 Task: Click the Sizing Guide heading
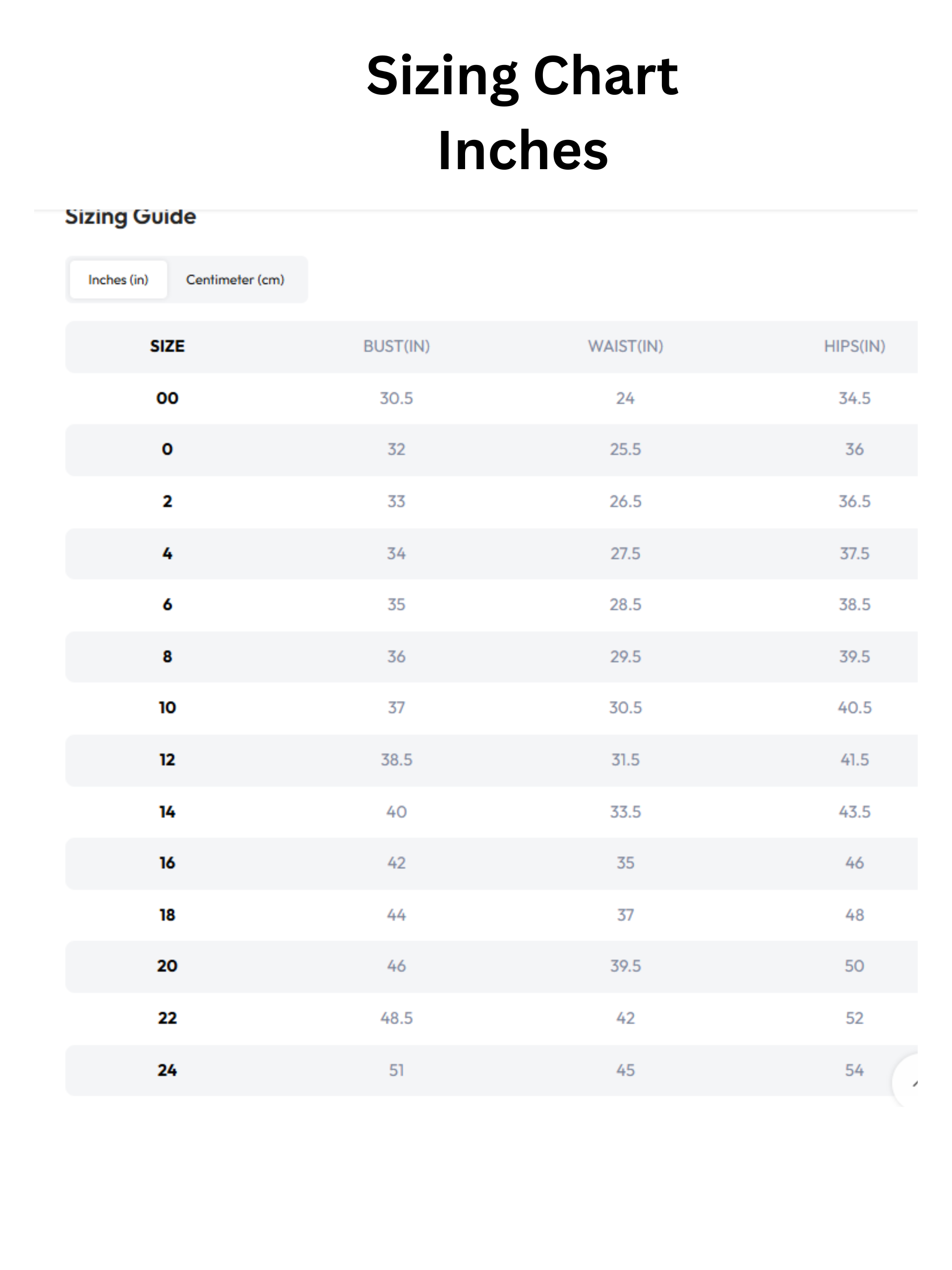pyautogui.click(x=130, y=216)
